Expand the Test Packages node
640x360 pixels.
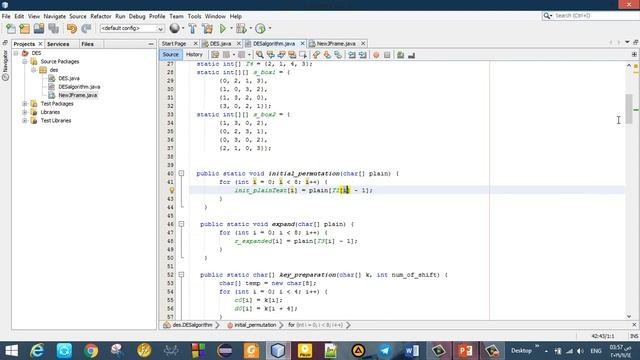[25, 104]
